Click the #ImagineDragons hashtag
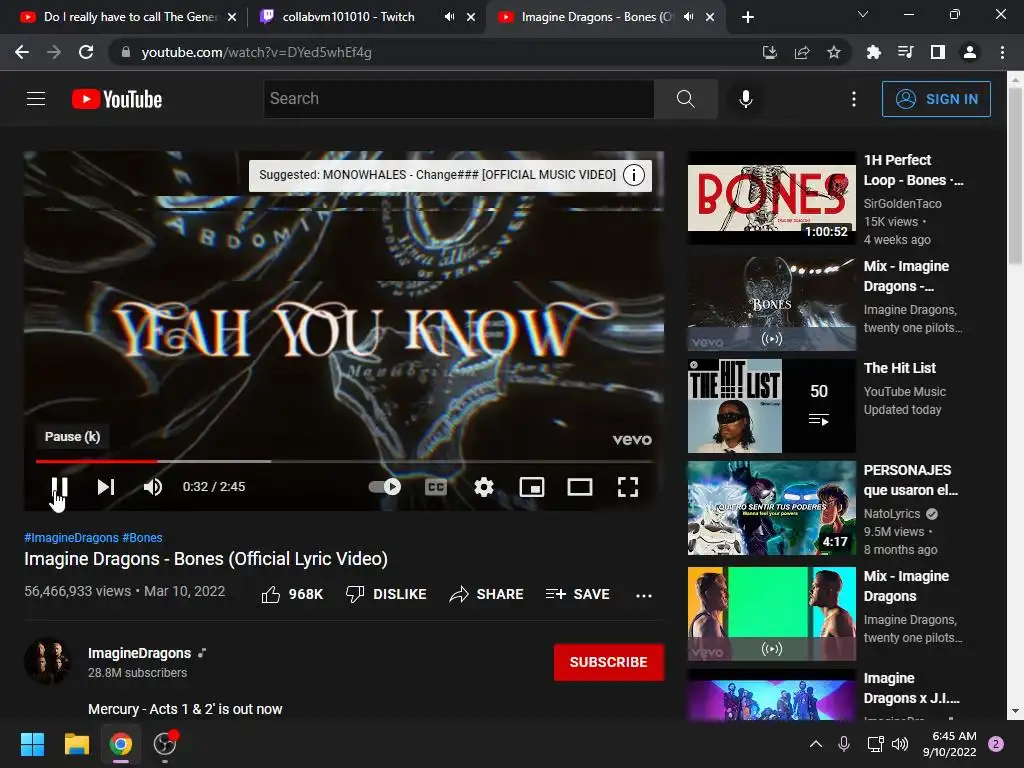The image size is (1024, 768). [x=71, y=537]
